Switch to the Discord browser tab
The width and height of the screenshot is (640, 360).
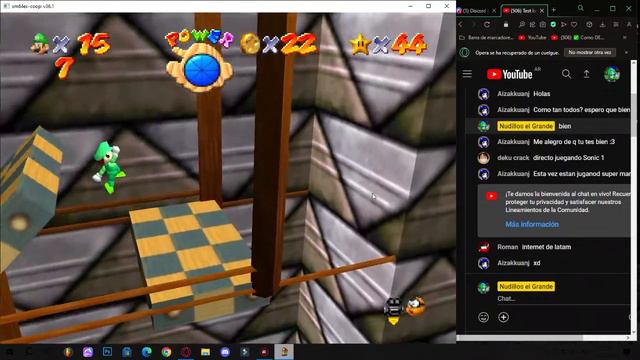(475, 11)
